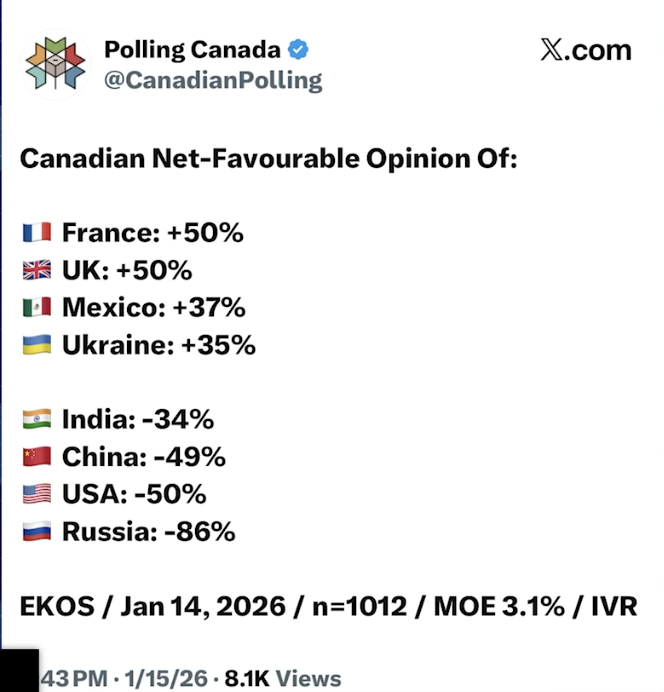The image size is (664, 692).
Task: Click the "Mexico: +37%" text
Action: click(153, 308)
